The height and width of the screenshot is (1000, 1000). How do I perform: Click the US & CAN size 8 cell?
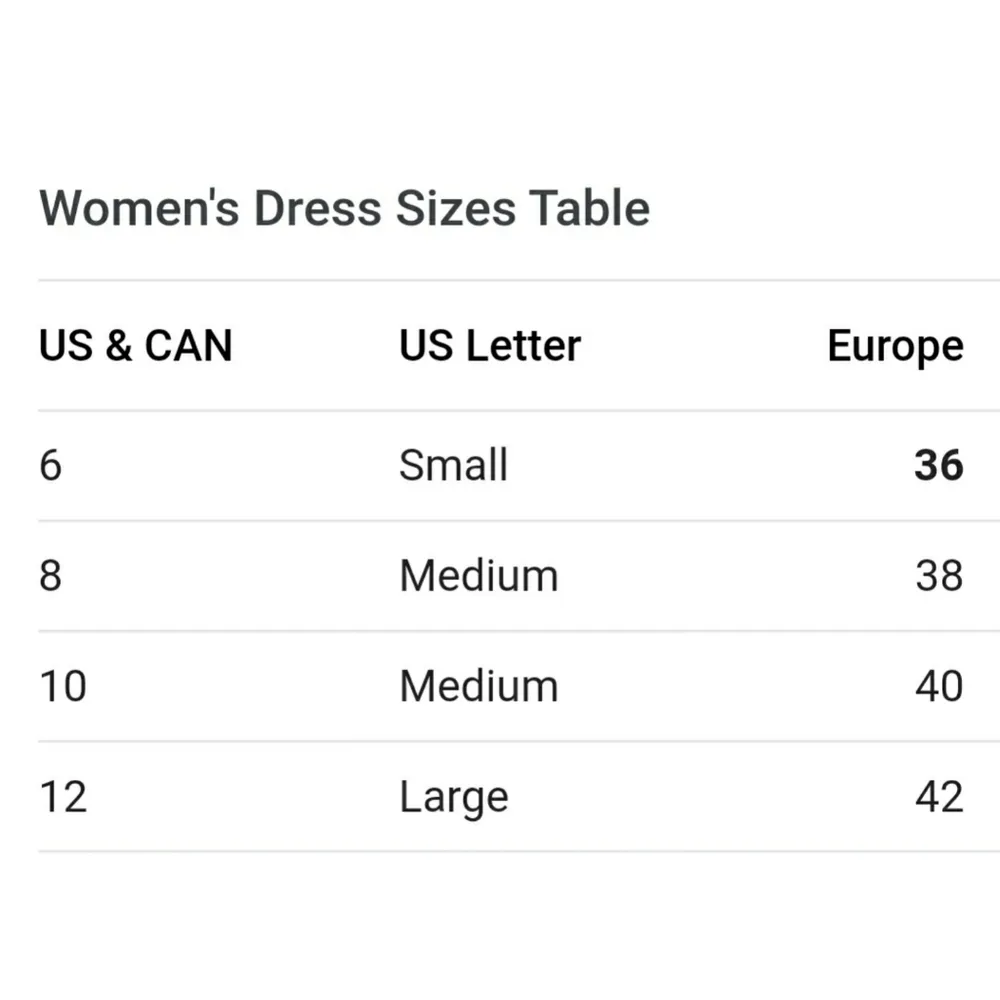[x=50, y=576]
